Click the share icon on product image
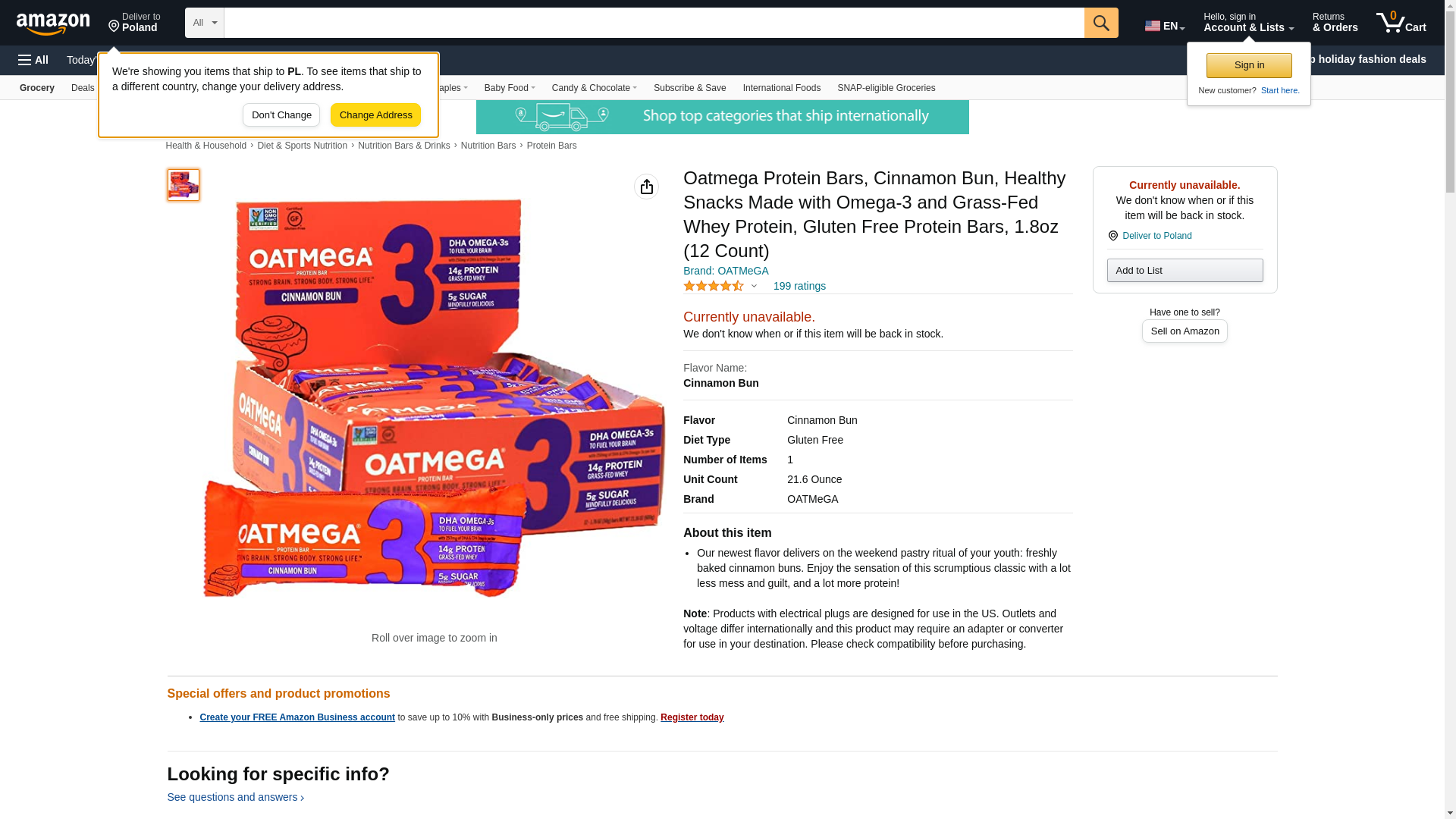 646,187
